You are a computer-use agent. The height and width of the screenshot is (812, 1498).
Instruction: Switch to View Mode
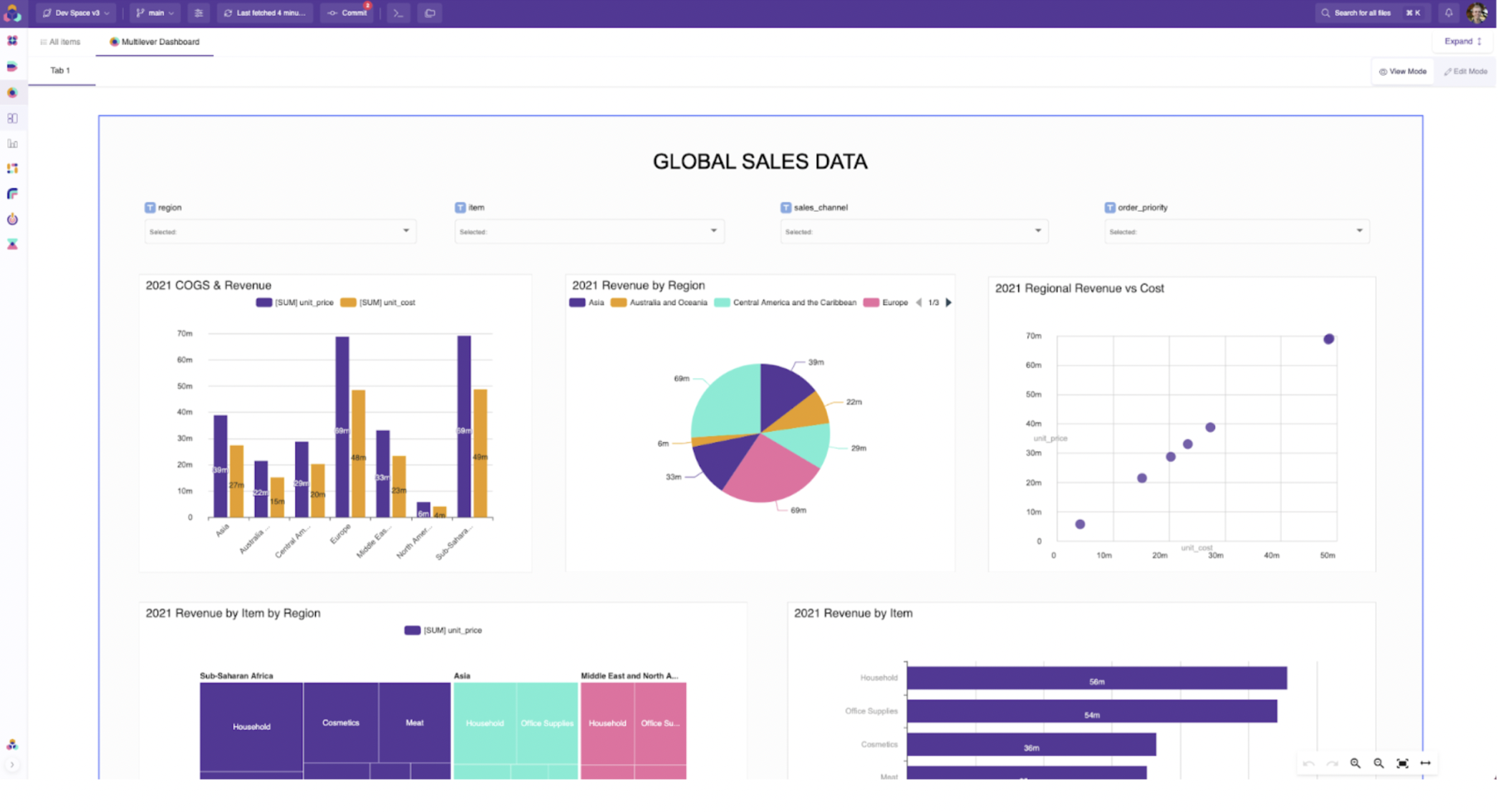click(1401, 71)
